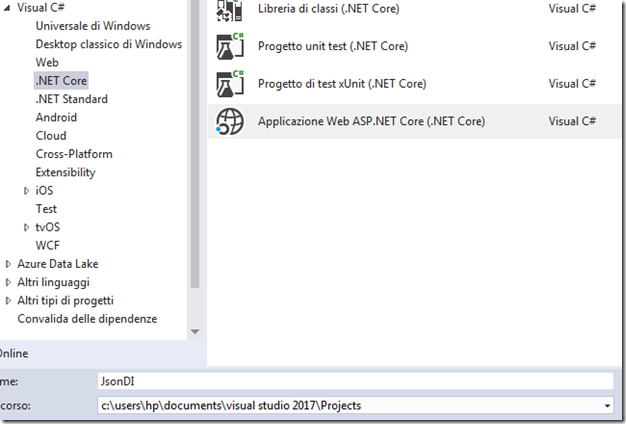Choose Progetto unit test (.NET Core) template
Image resolution: width=626 pixels, height=424 pixels.
point(333,46)
